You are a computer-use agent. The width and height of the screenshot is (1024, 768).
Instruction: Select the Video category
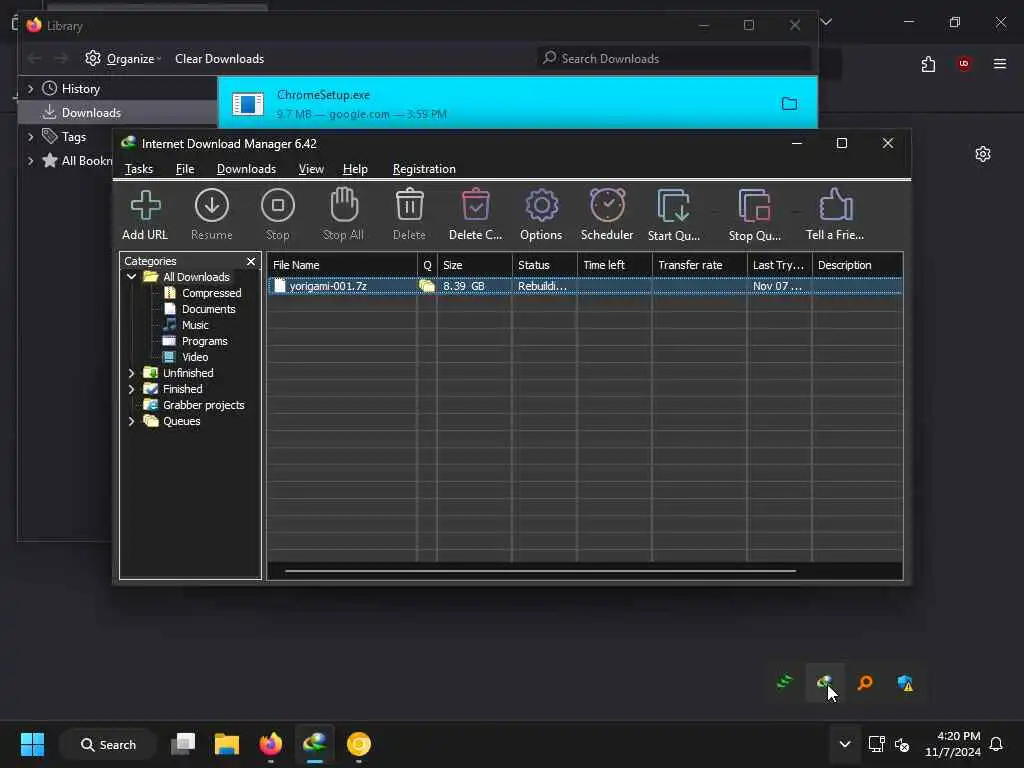point(195,357)
